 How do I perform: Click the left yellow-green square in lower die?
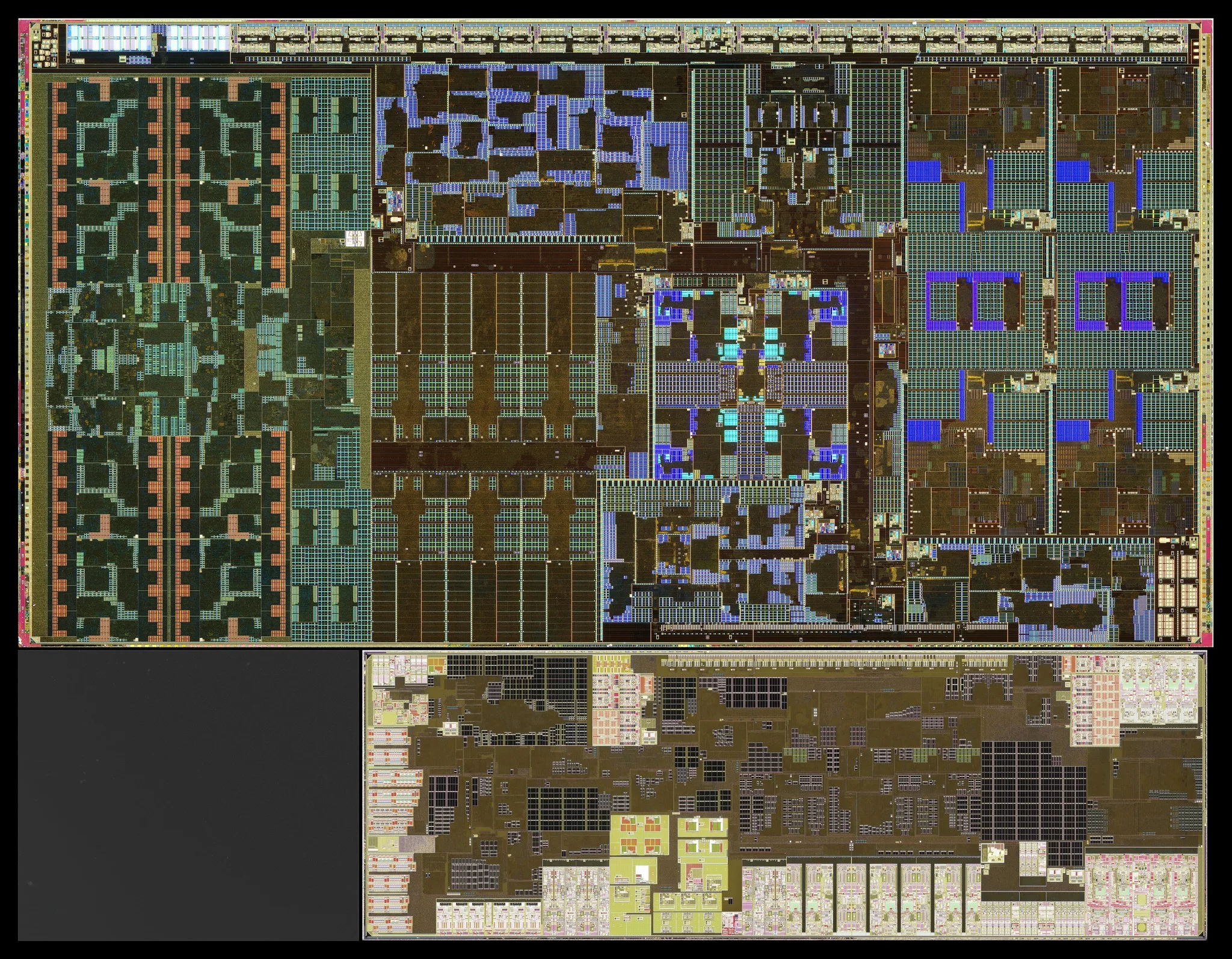point(638,836)
